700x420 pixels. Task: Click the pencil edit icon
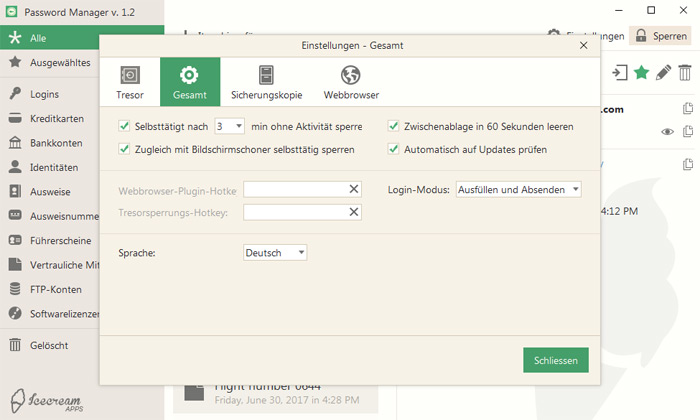click(663, 72)
